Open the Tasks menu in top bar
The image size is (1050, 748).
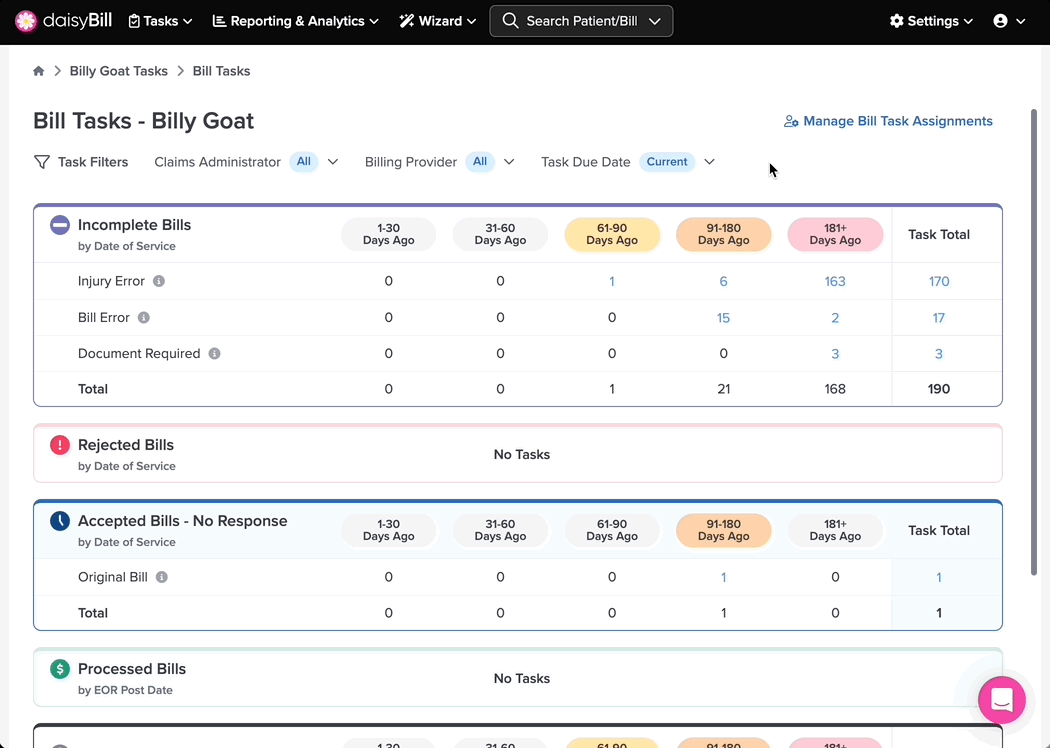coord(160,21)
